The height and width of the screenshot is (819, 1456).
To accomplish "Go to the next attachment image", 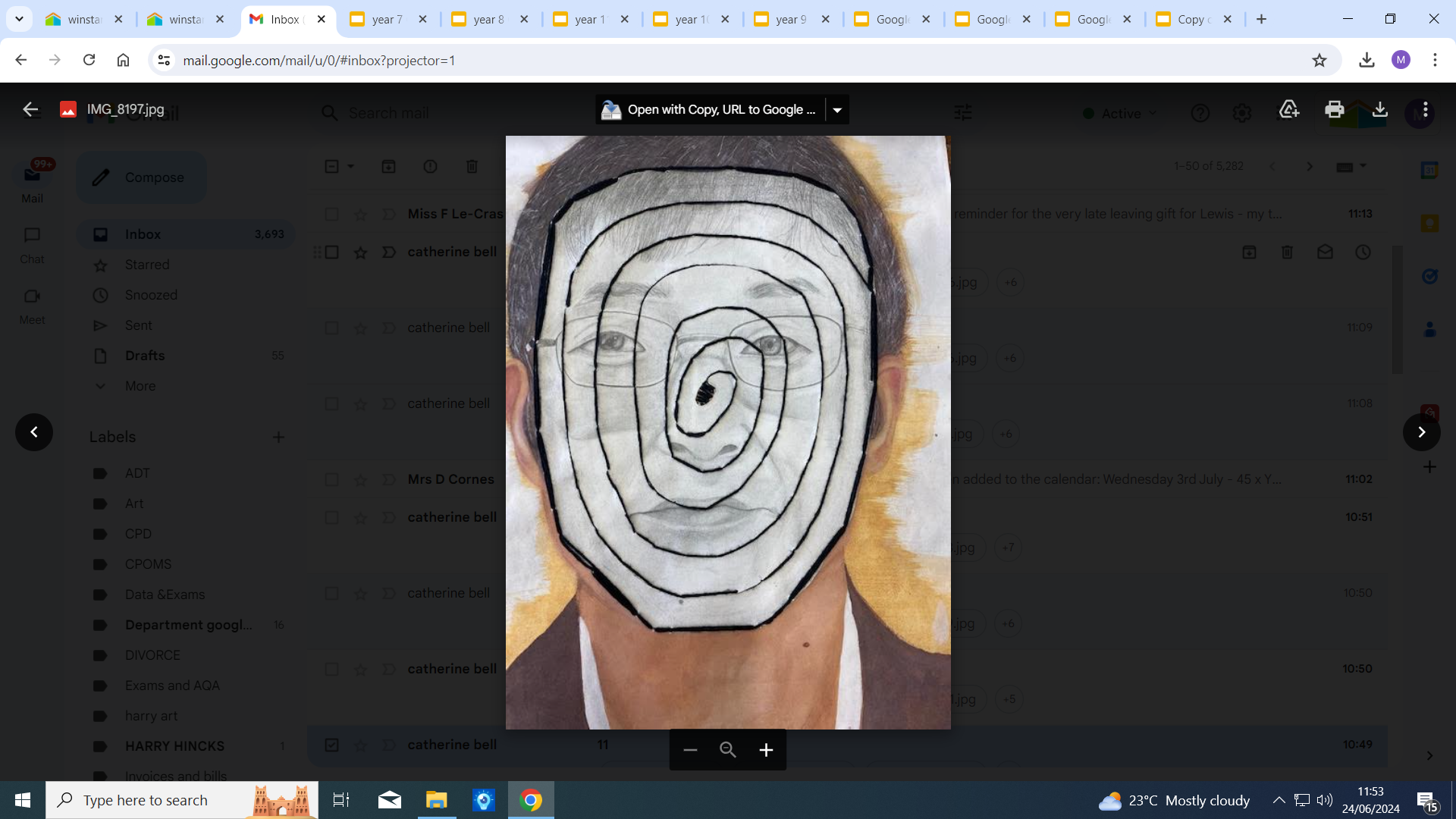I will click(1421, 432).
